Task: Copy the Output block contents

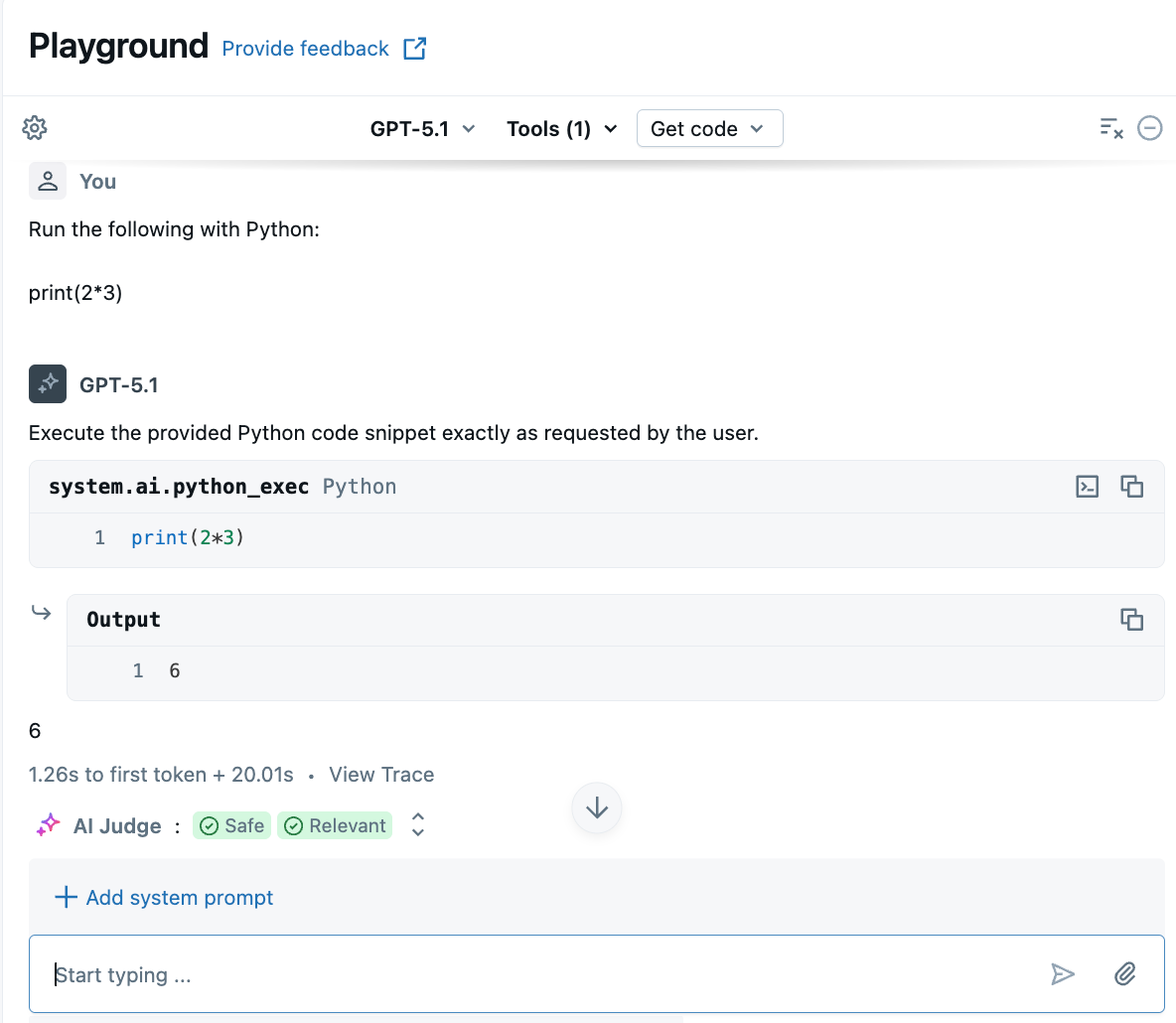Action: click(1132, 619)
